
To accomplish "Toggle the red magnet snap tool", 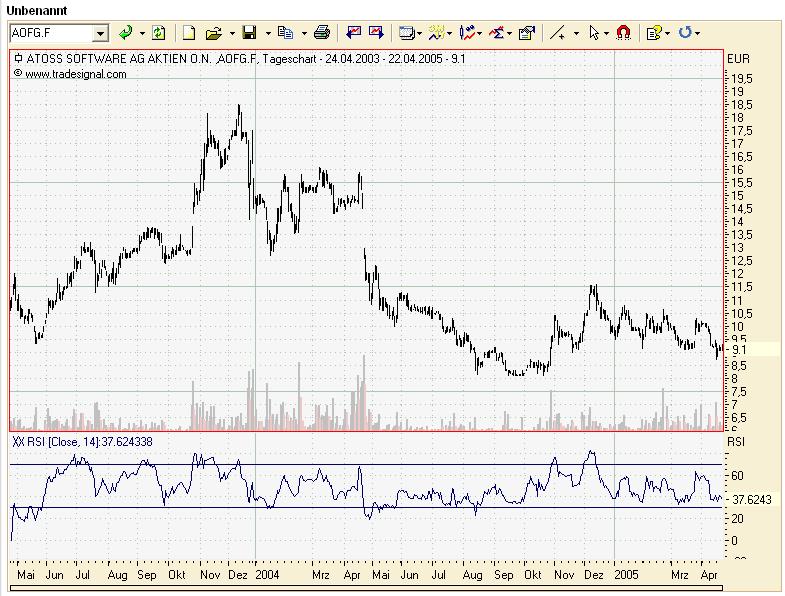I will (x=623, y=33).
